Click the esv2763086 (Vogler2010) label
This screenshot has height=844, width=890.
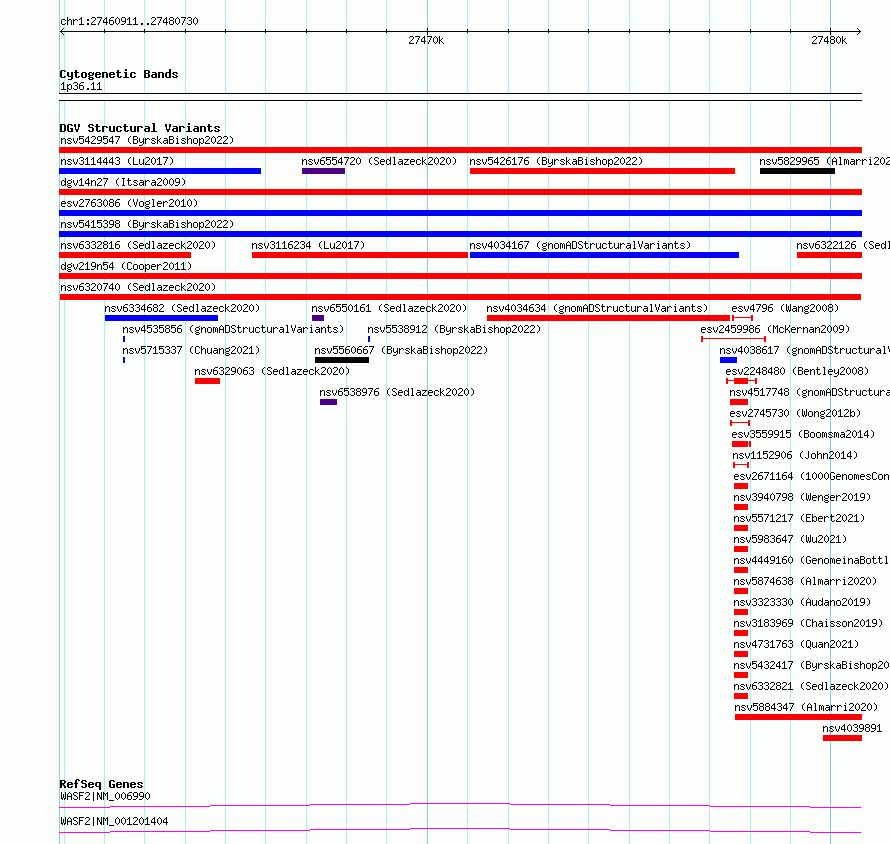[129, 203]
